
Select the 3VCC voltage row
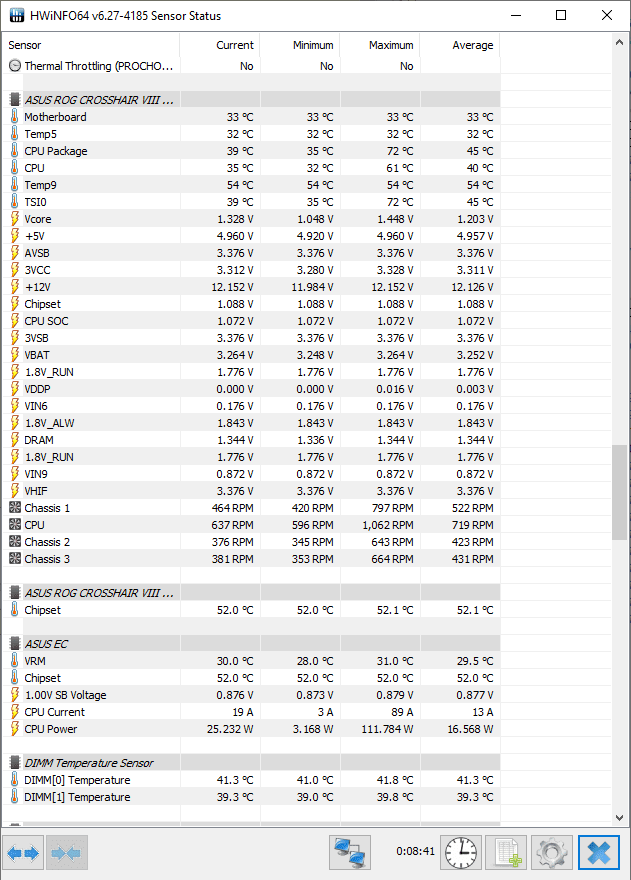click(x=251, y=270)
